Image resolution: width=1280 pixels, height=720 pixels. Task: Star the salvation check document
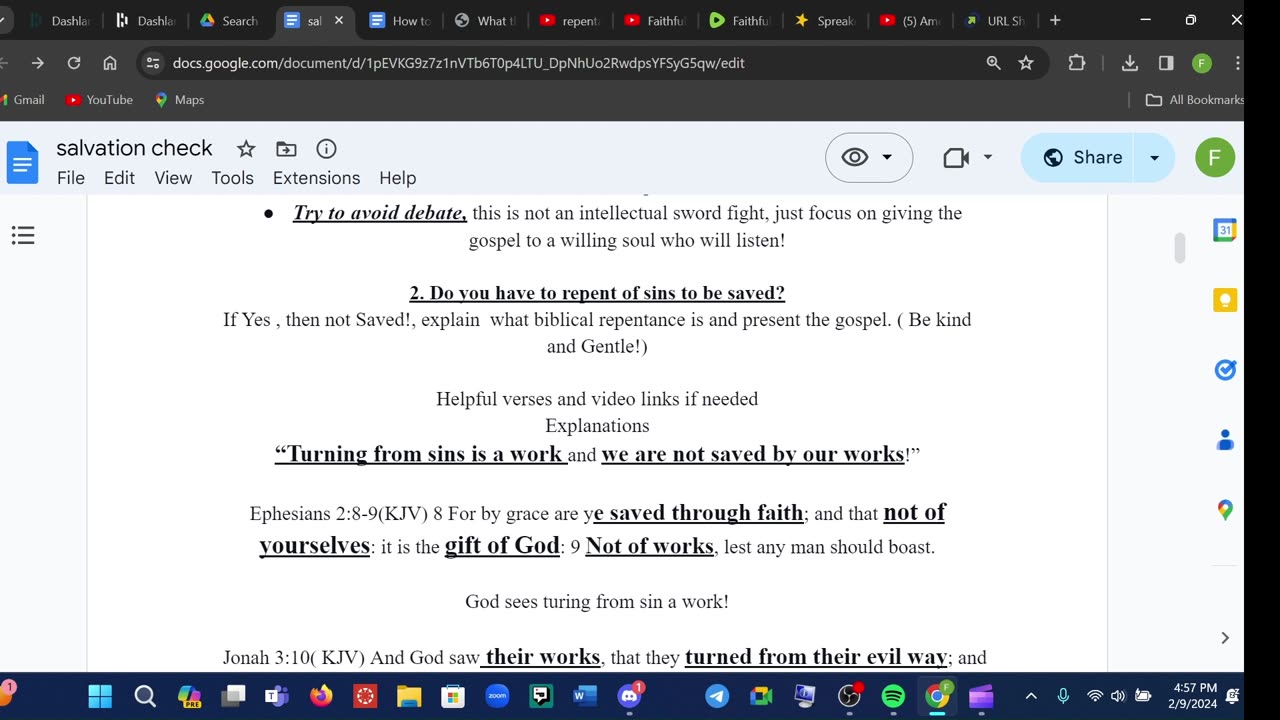point(246,149)
